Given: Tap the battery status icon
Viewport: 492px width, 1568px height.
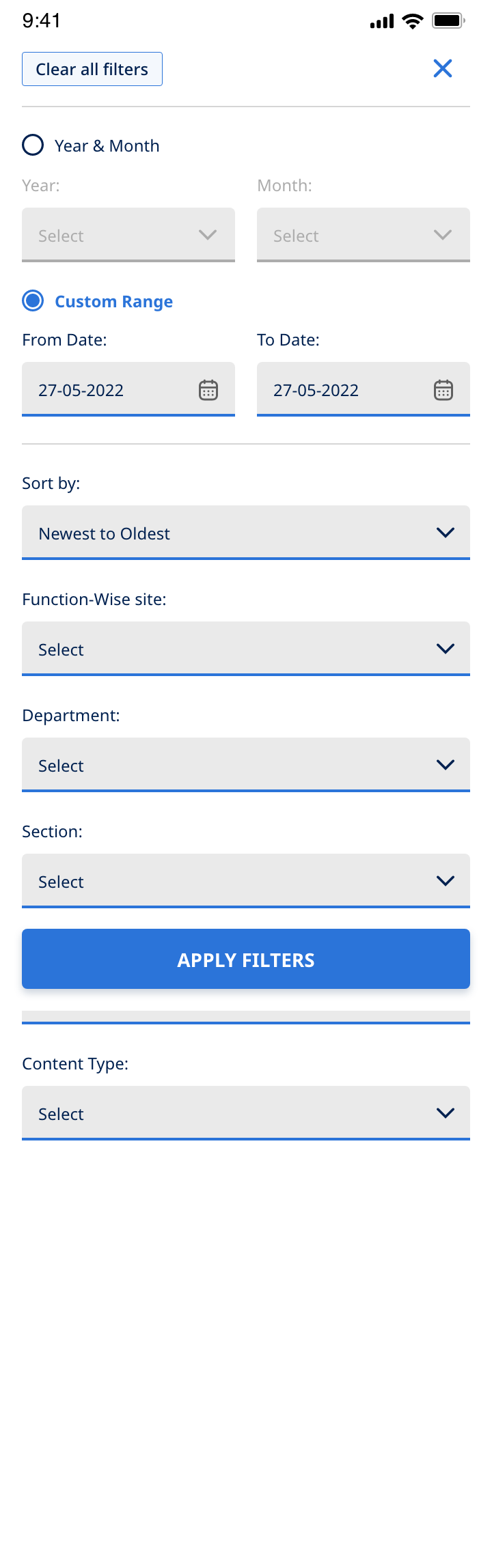Looking at the screenshot, I should click(448, 21).
